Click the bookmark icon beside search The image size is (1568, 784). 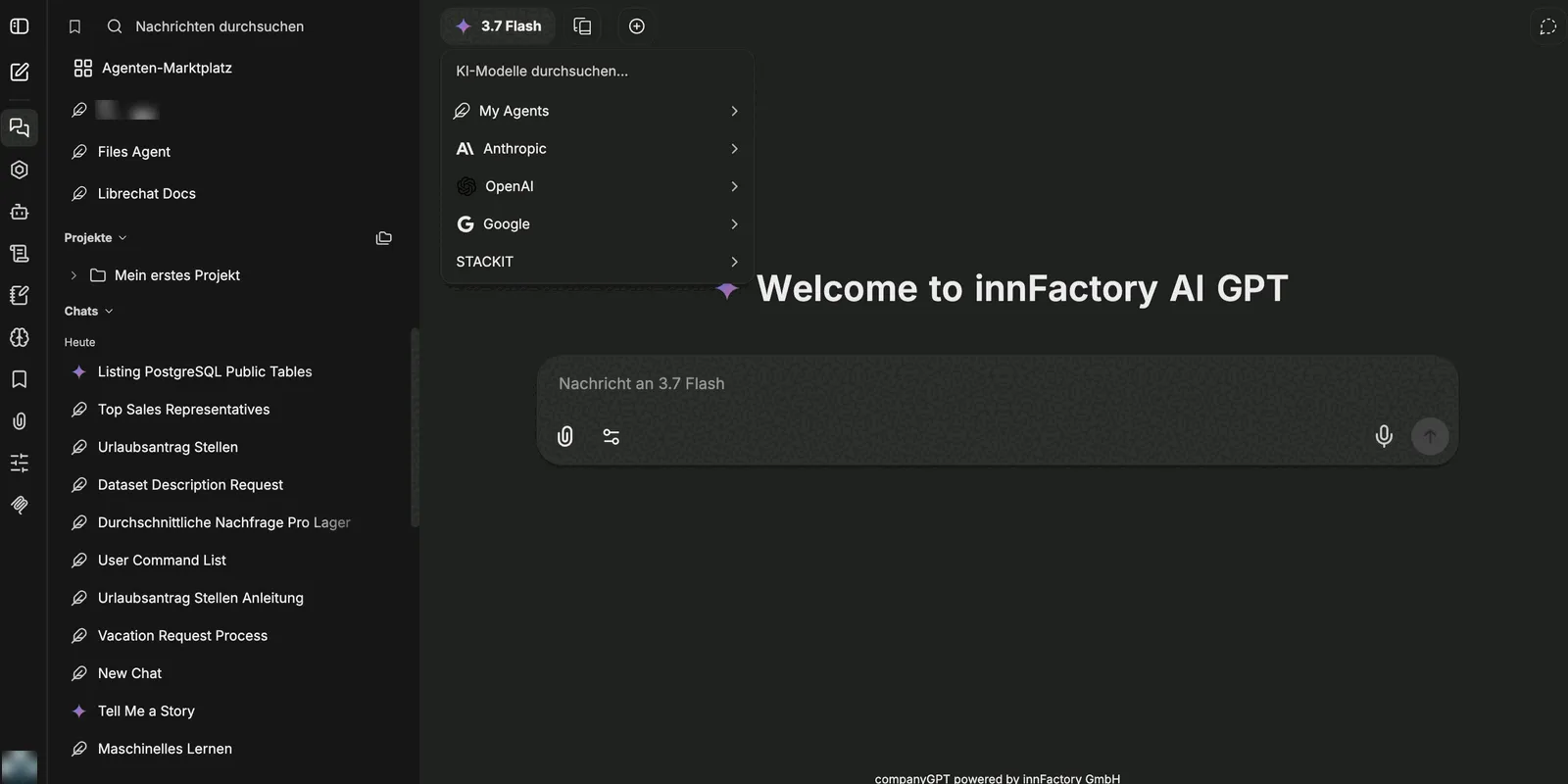pos(74,26)
